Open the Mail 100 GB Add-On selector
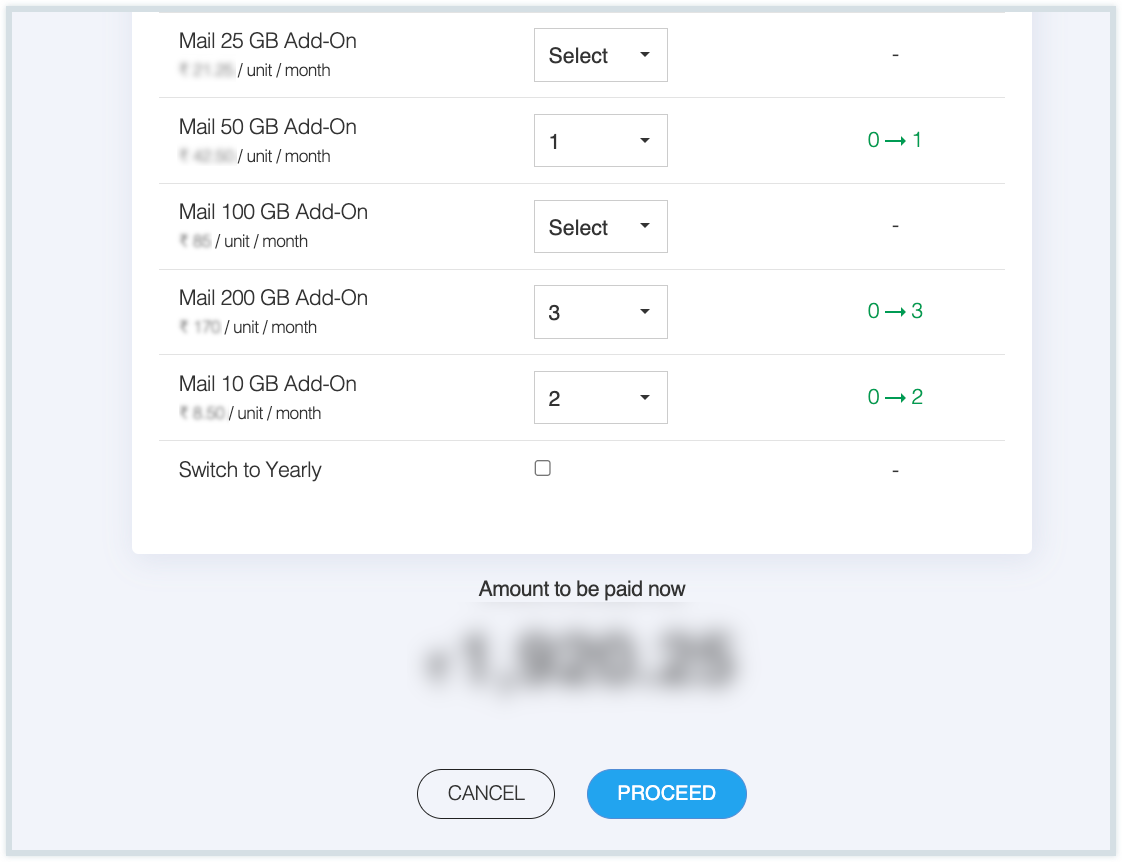The height and width of the screenshot is (862, 1122). click(x=600, y=226)
